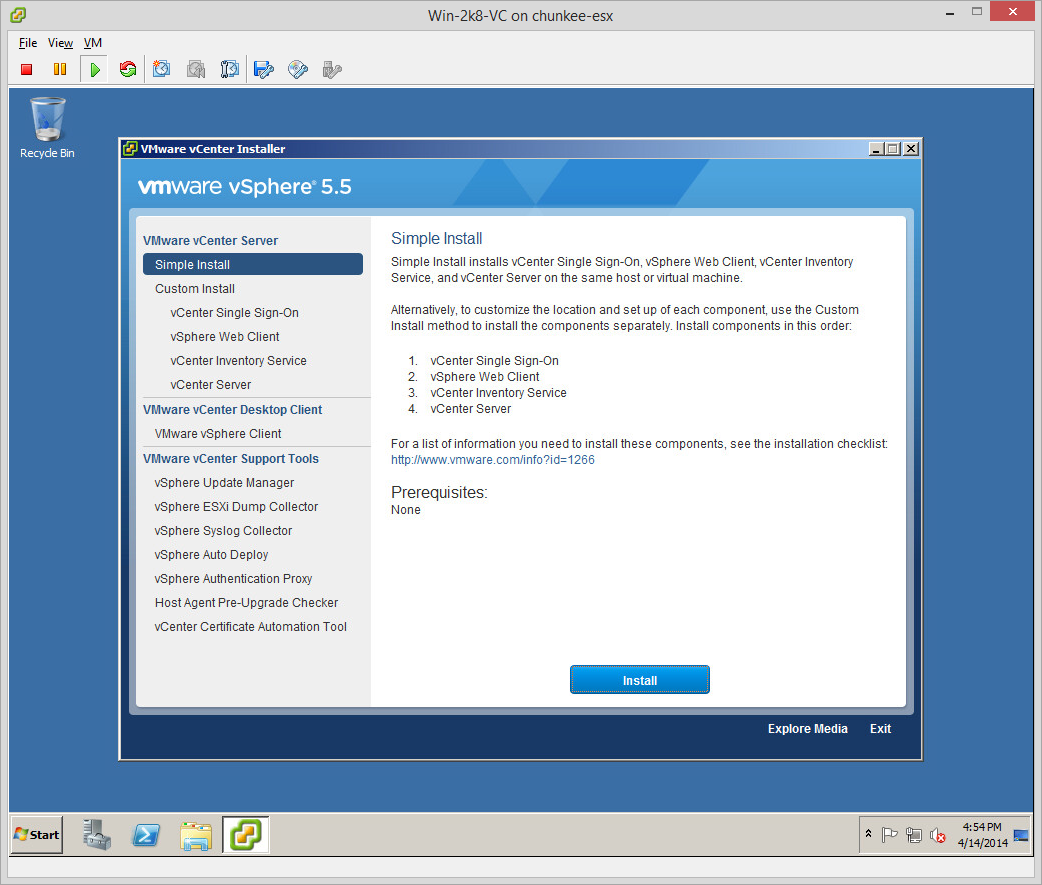Click the blue Install button
This screenshot has width=1042, height=885.
(639, 680)
